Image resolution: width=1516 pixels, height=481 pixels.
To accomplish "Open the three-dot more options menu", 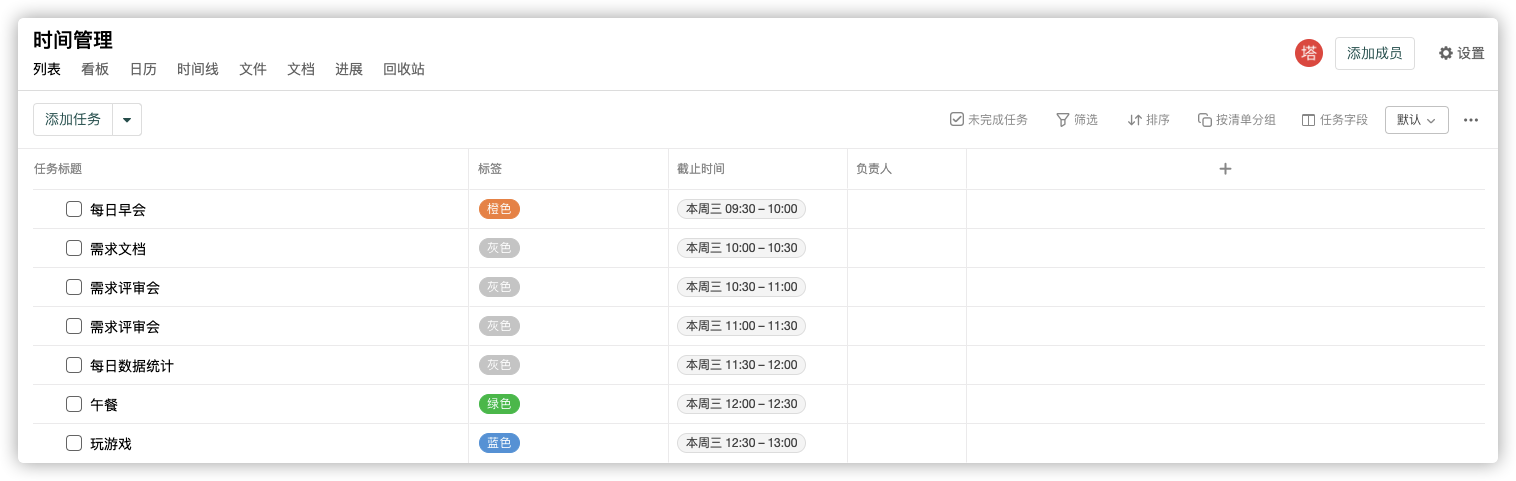I will 1470,120.
